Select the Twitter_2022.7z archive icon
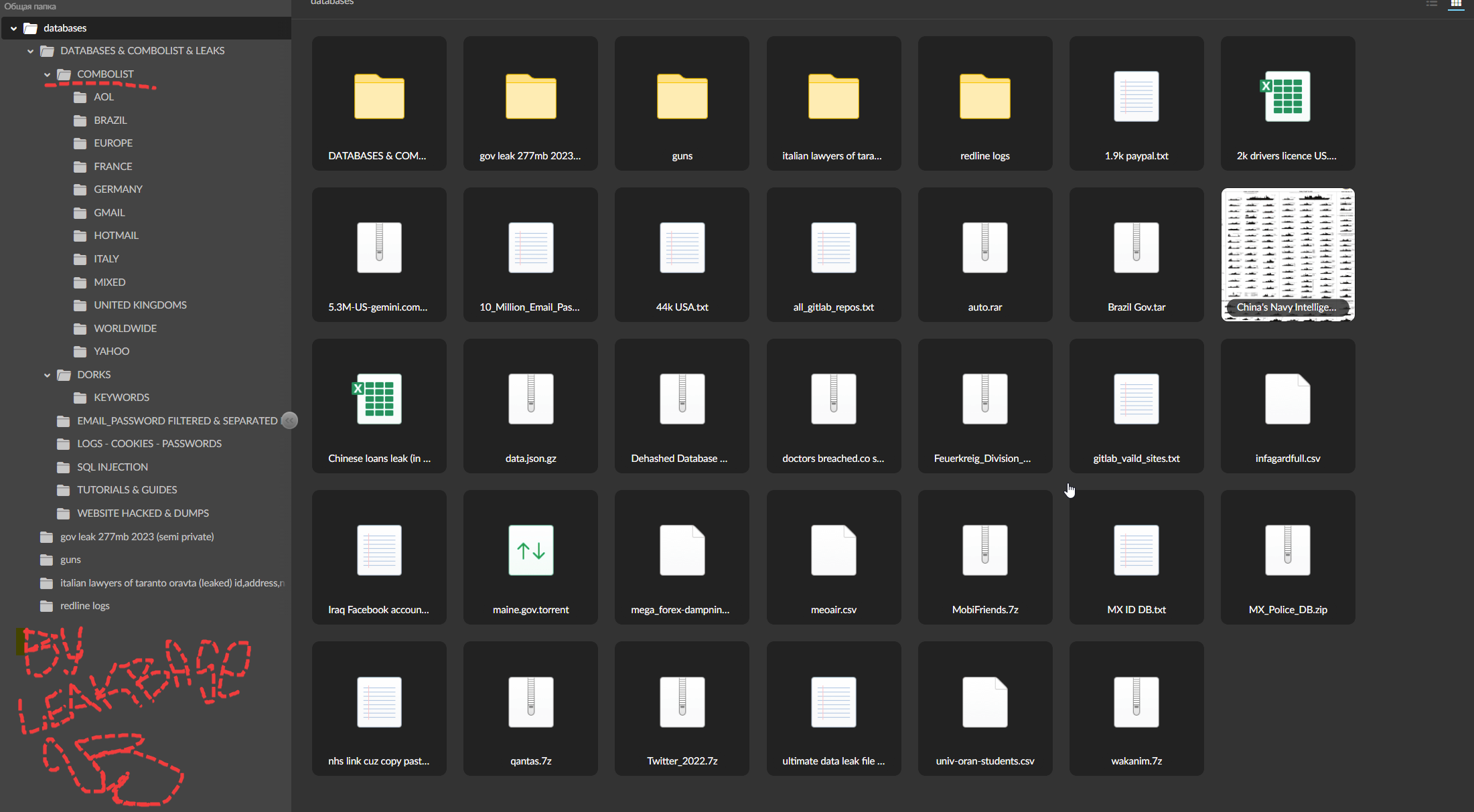This screenshot has width=1474, height=812. (x=682, y=702)
